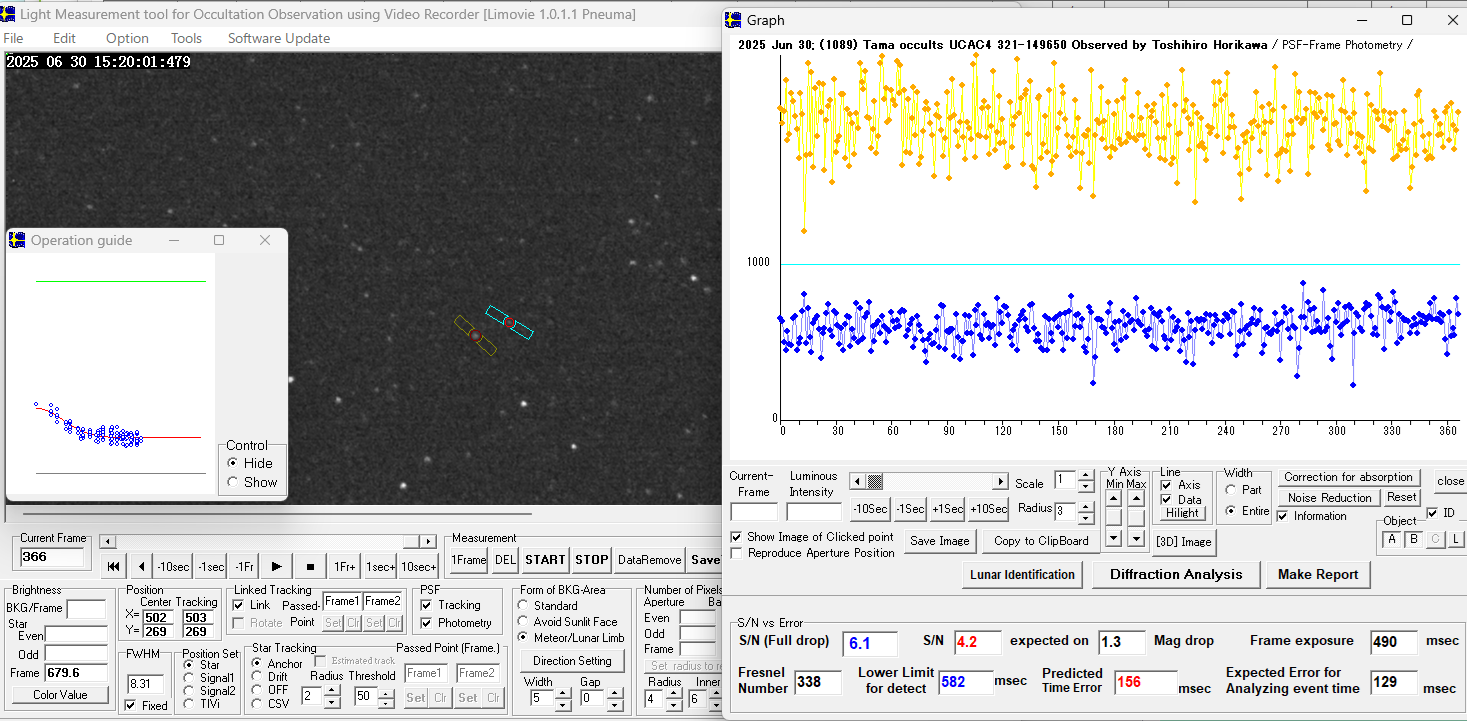Image resolution: width=1467 pixels, height=721 pixels.
Task: Open the Tools menu
Action: point(186,38)
